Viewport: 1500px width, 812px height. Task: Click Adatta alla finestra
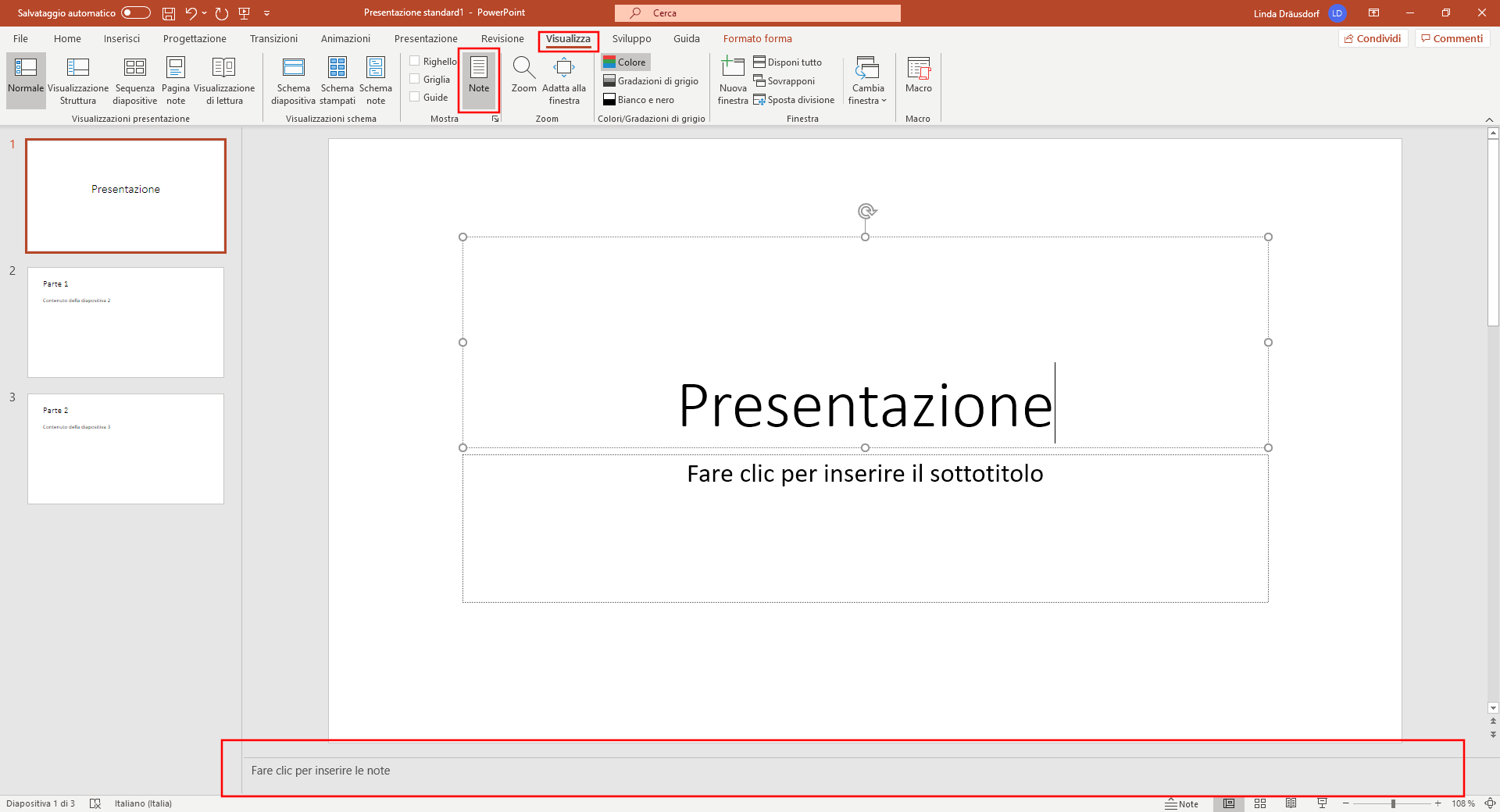click(x=564, y=80)
